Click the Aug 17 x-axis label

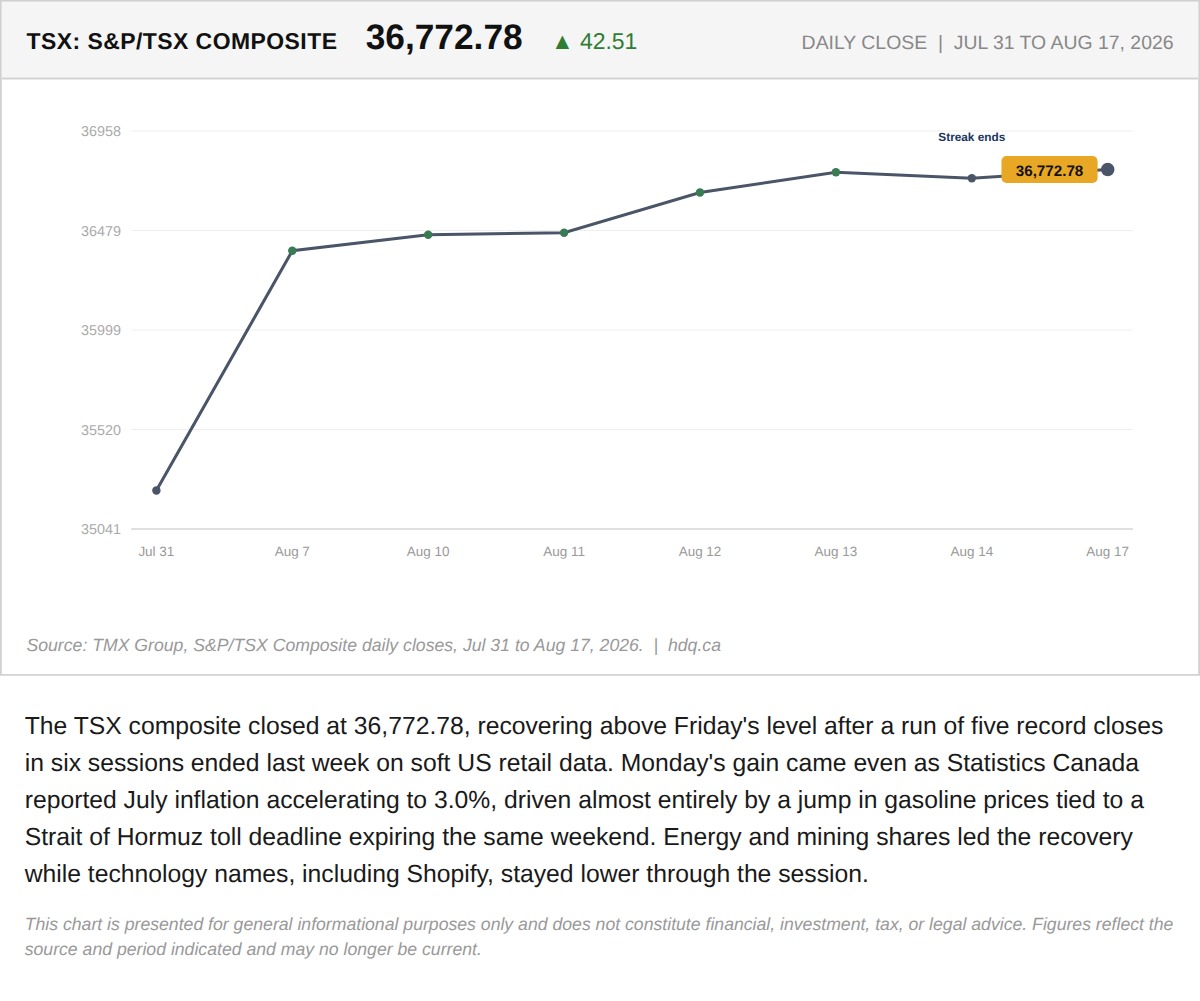(x=1107, y=551)
